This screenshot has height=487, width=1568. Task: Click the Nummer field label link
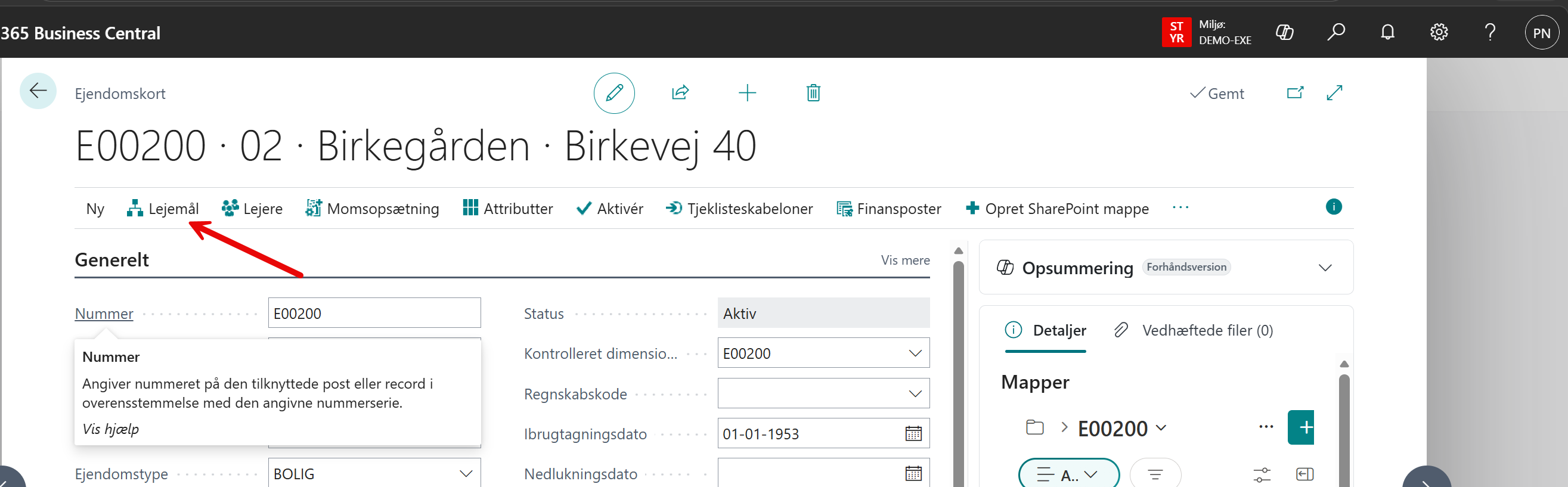(x=104, y=314)
